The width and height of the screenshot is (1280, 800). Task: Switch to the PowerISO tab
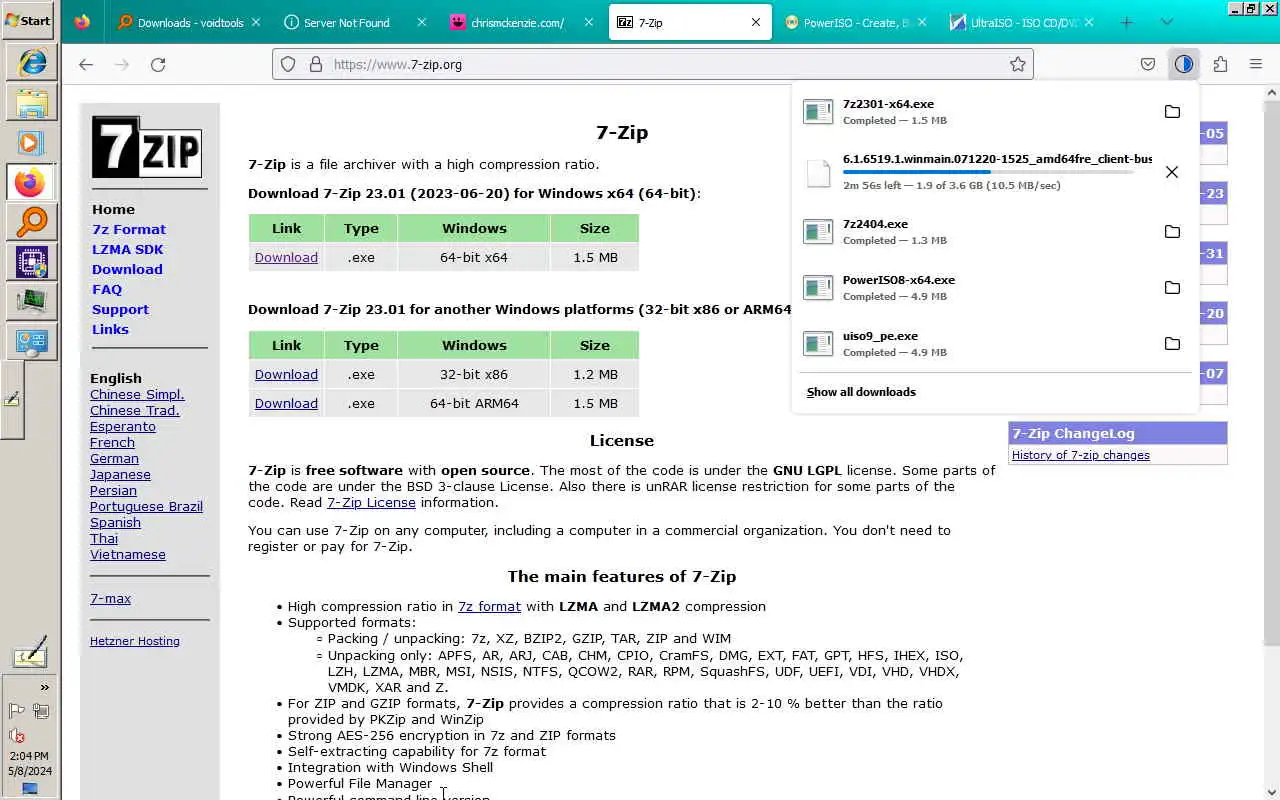855,22
